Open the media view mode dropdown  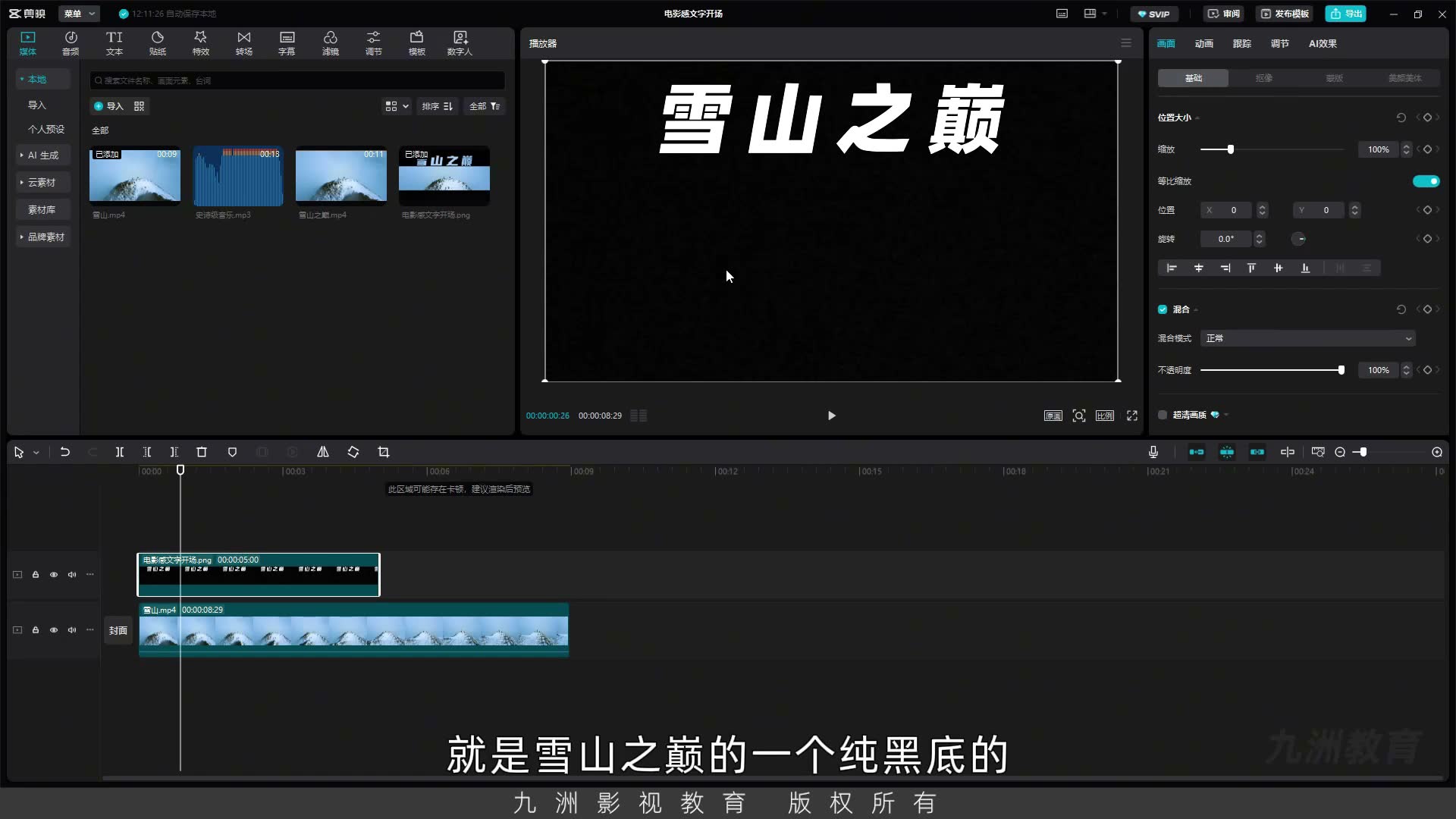click(397, 106)
